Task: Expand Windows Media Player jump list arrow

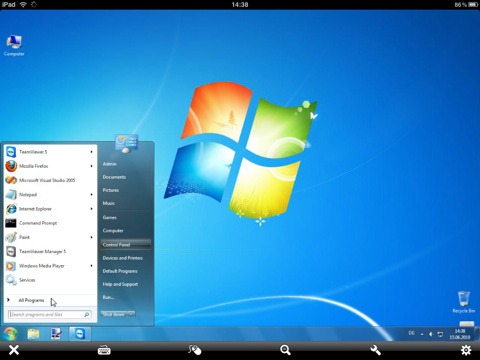Action: 91,266
